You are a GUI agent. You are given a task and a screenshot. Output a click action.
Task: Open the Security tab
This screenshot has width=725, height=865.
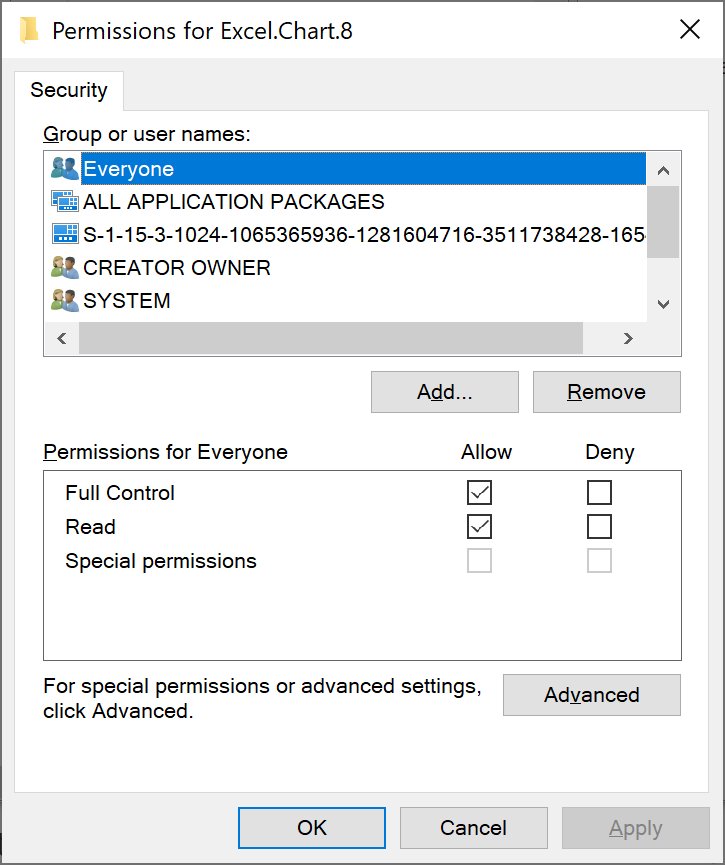point(69,90)
